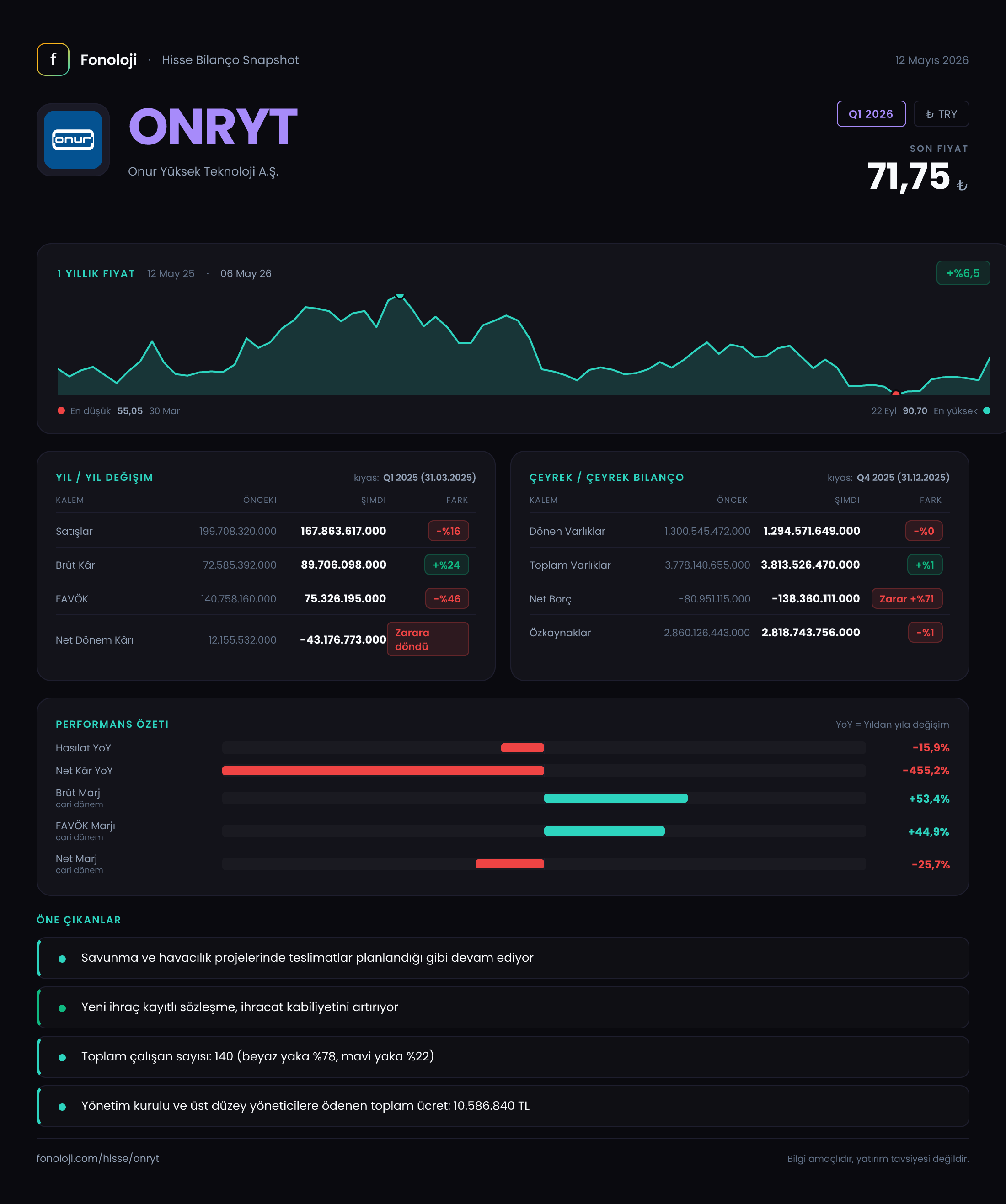The height and width of the screenshot is (1204, 1006).
Task: Click the '1 YILLIK FİYAT' chart title
Action: (x=96, y=273)
